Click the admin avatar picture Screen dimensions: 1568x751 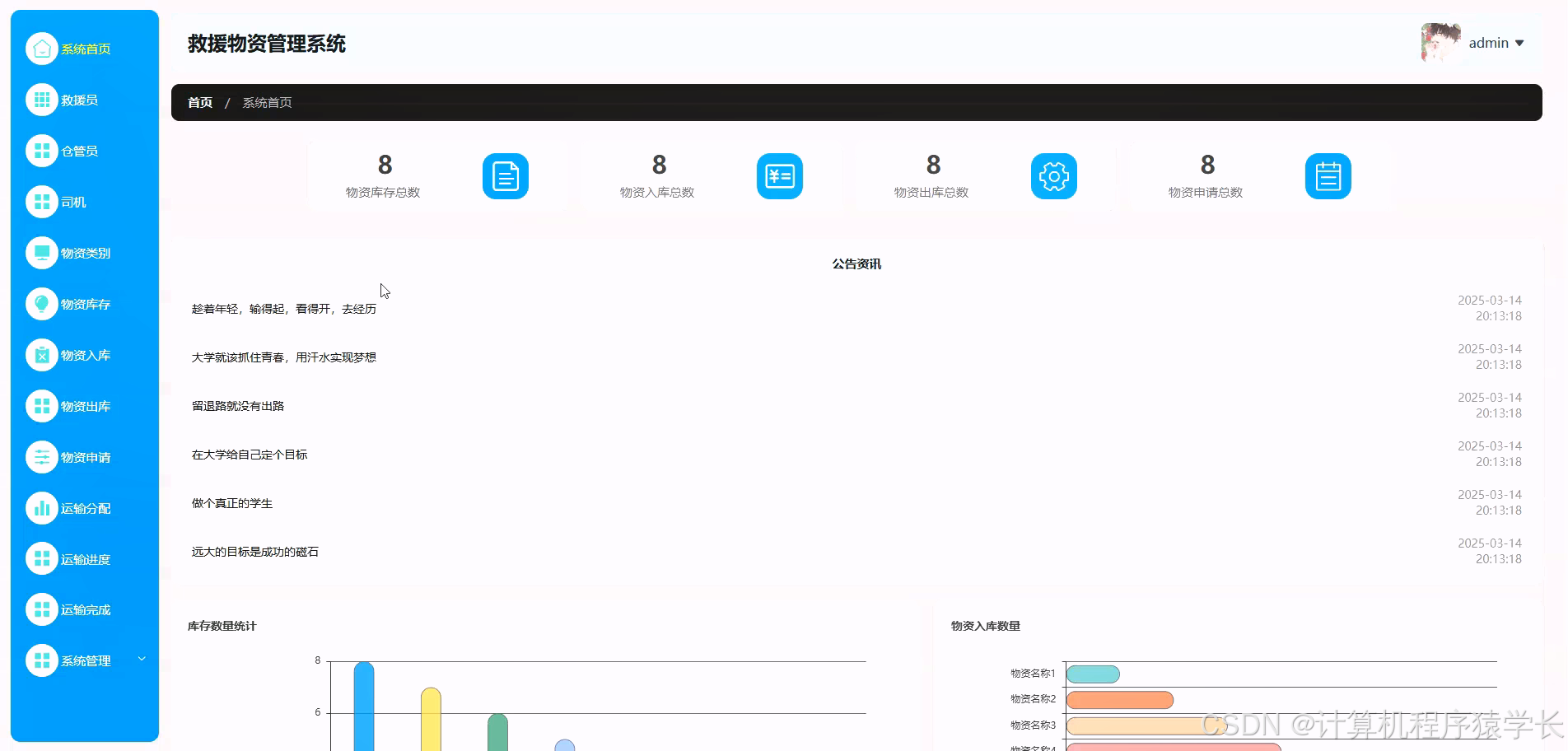point(1441,43)
